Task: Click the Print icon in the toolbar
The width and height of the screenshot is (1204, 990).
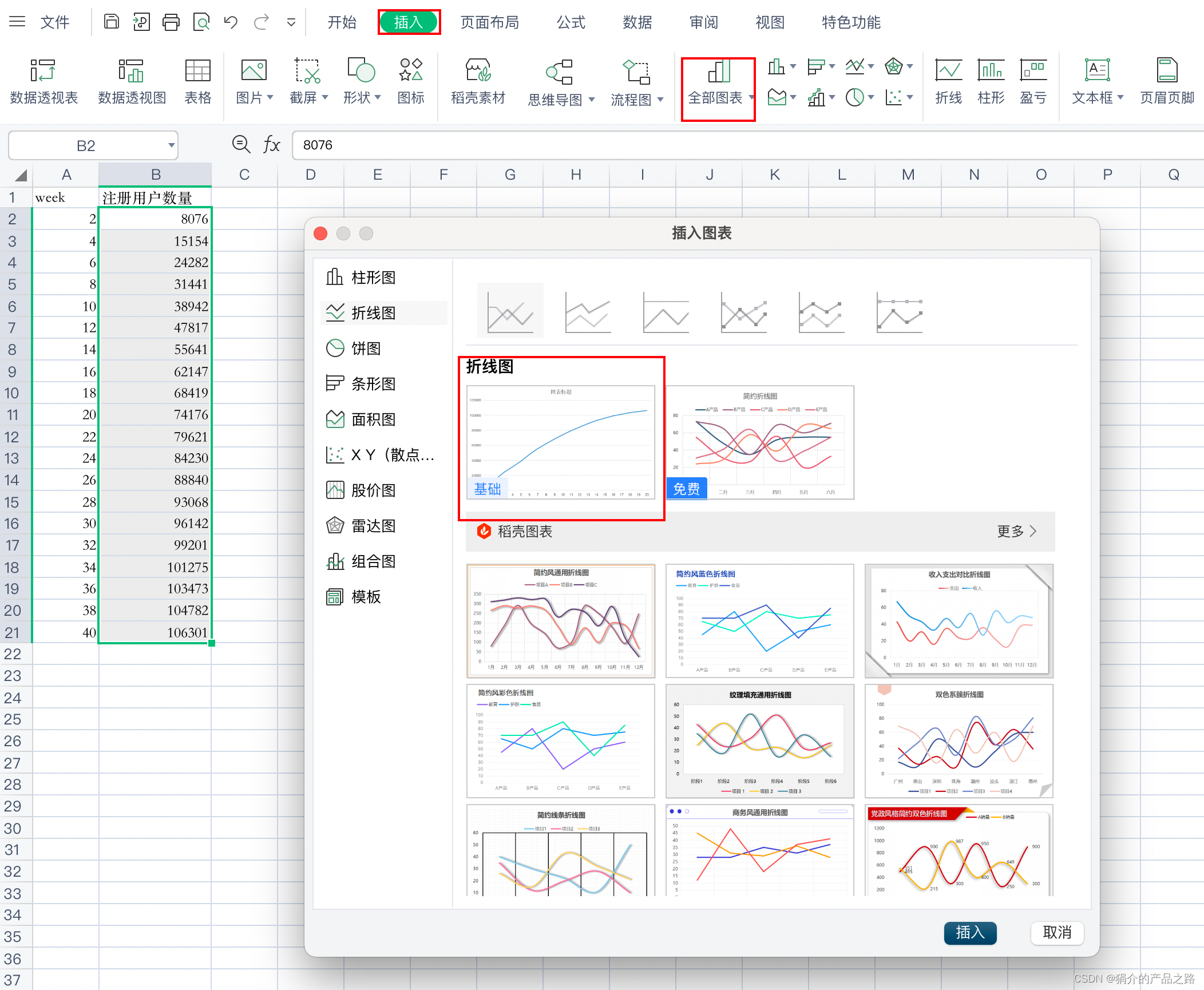Action: (171, 22)
